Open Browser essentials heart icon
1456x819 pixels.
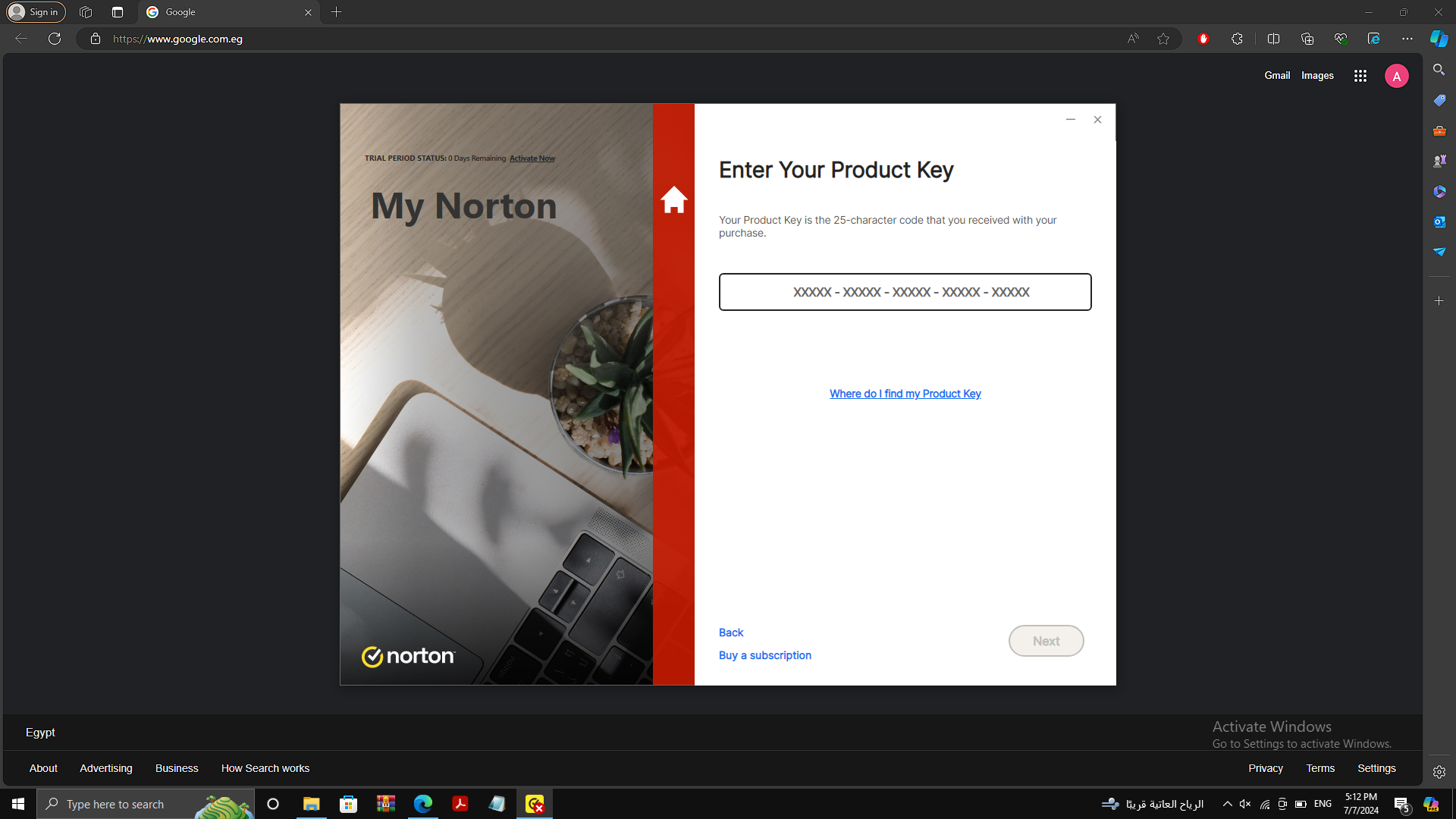tap(1341, 39)
